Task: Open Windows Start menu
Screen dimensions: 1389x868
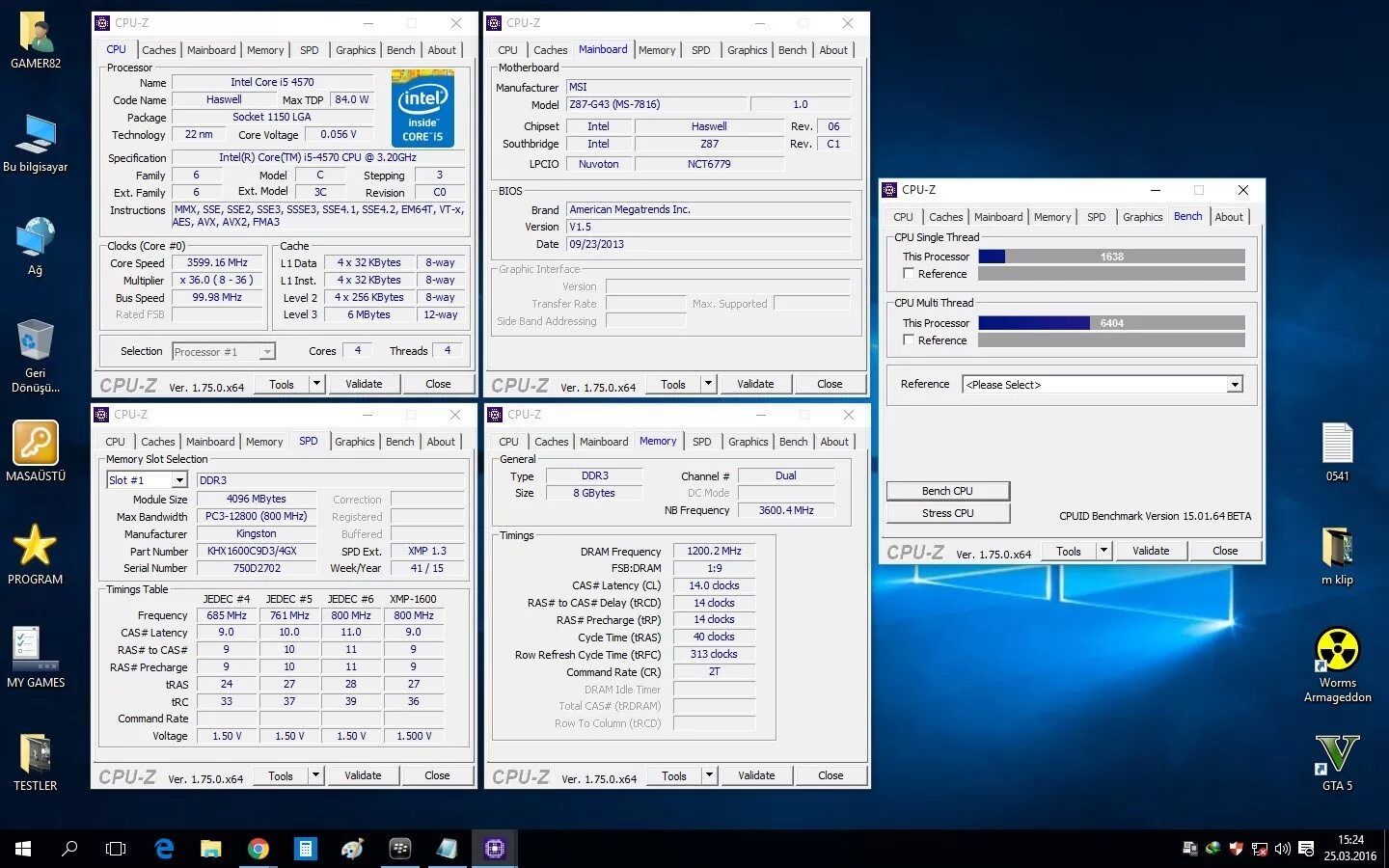Action: [x=23, y=849]
